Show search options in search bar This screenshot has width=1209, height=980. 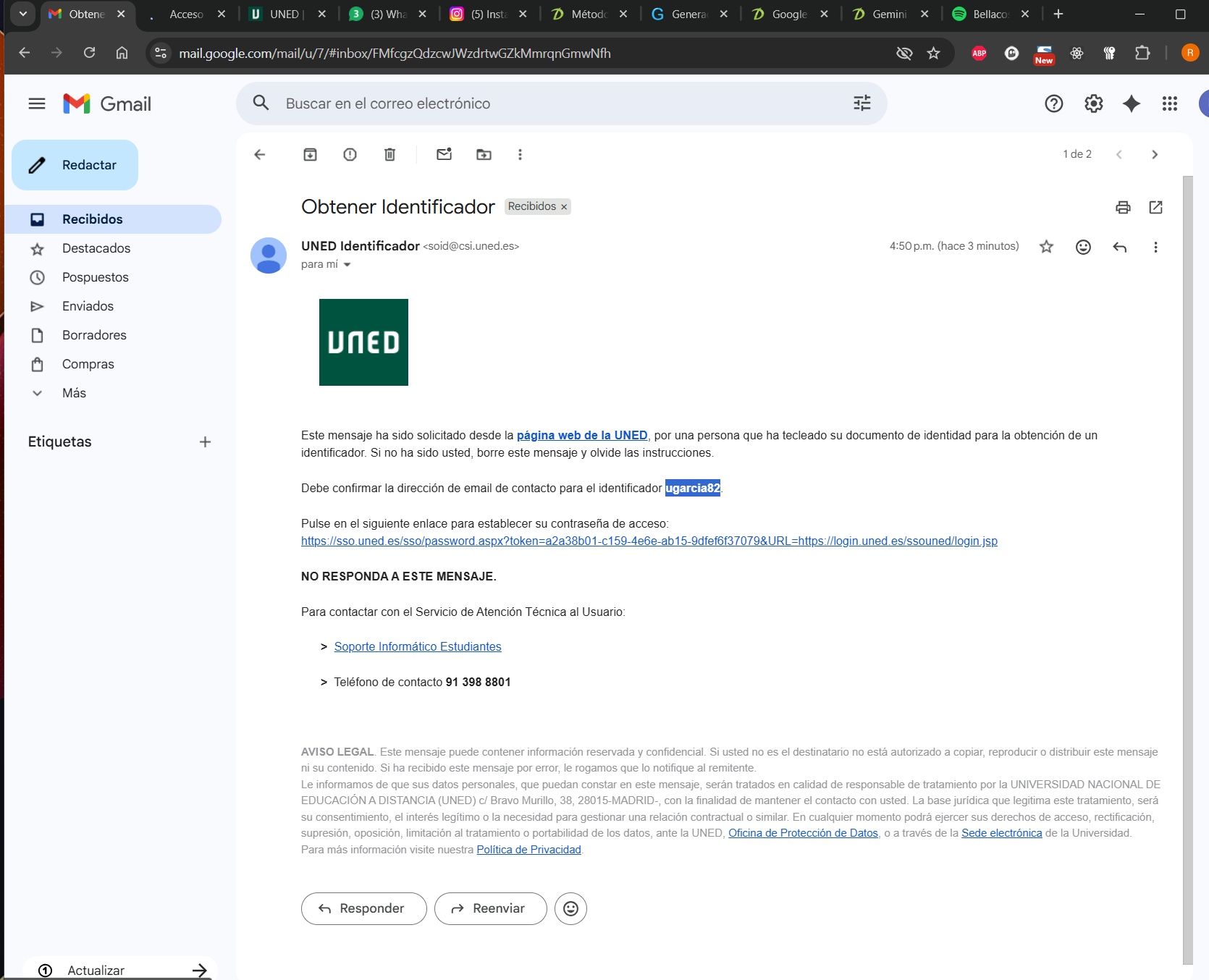[x=862, y=104]
